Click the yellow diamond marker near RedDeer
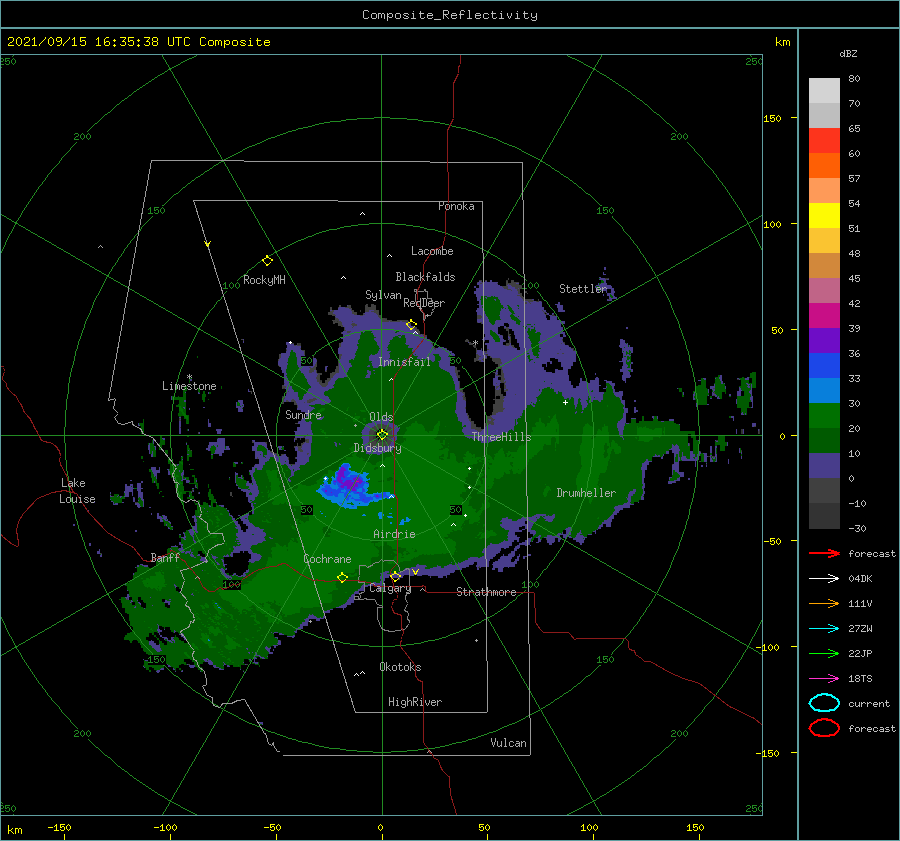This screenshot has height=841, width=900. [411, 325]
